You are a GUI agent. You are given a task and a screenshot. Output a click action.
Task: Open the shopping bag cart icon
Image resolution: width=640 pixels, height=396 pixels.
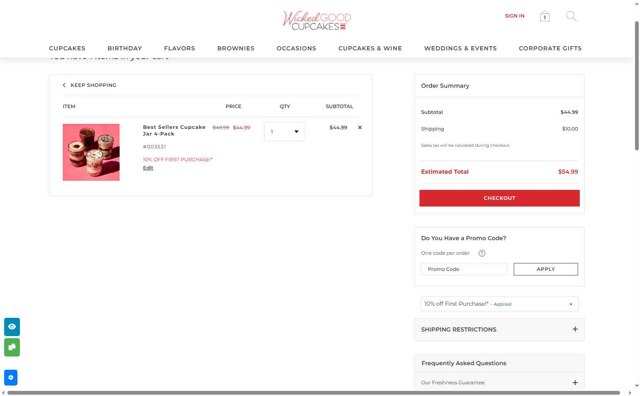pyautogui.click(x=544, y=16)
